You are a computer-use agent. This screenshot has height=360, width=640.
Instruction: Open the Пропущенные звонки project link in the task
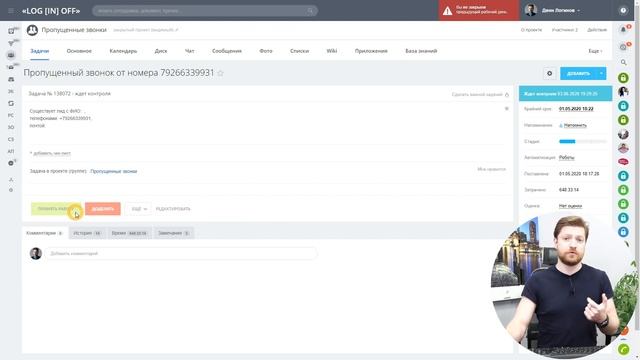113,171
